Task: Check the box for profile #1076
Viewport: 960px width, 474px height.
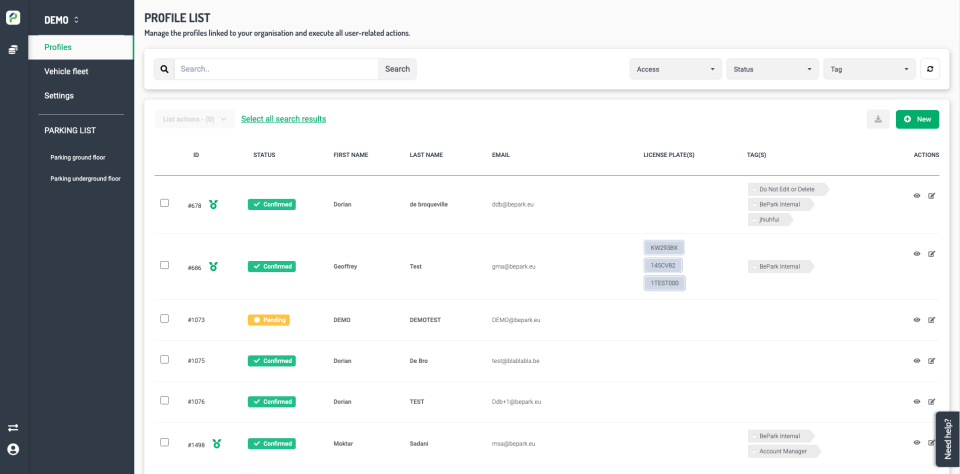Action: coord(164,401)
